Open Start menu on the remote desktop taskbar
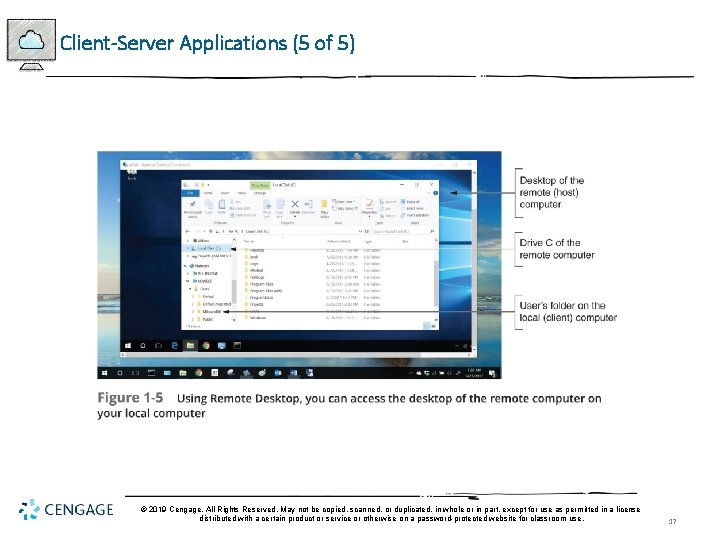Viewport: 720px width, 540px height. click(128, 346)
